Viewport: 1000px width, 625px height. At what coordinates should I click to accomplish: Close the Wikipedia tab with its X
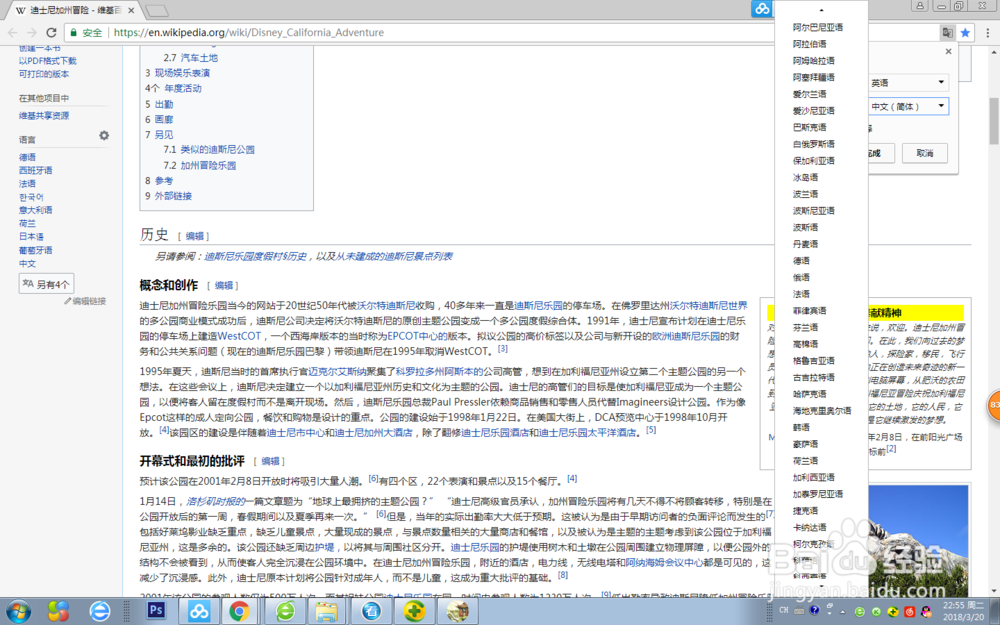pos(131,11)
